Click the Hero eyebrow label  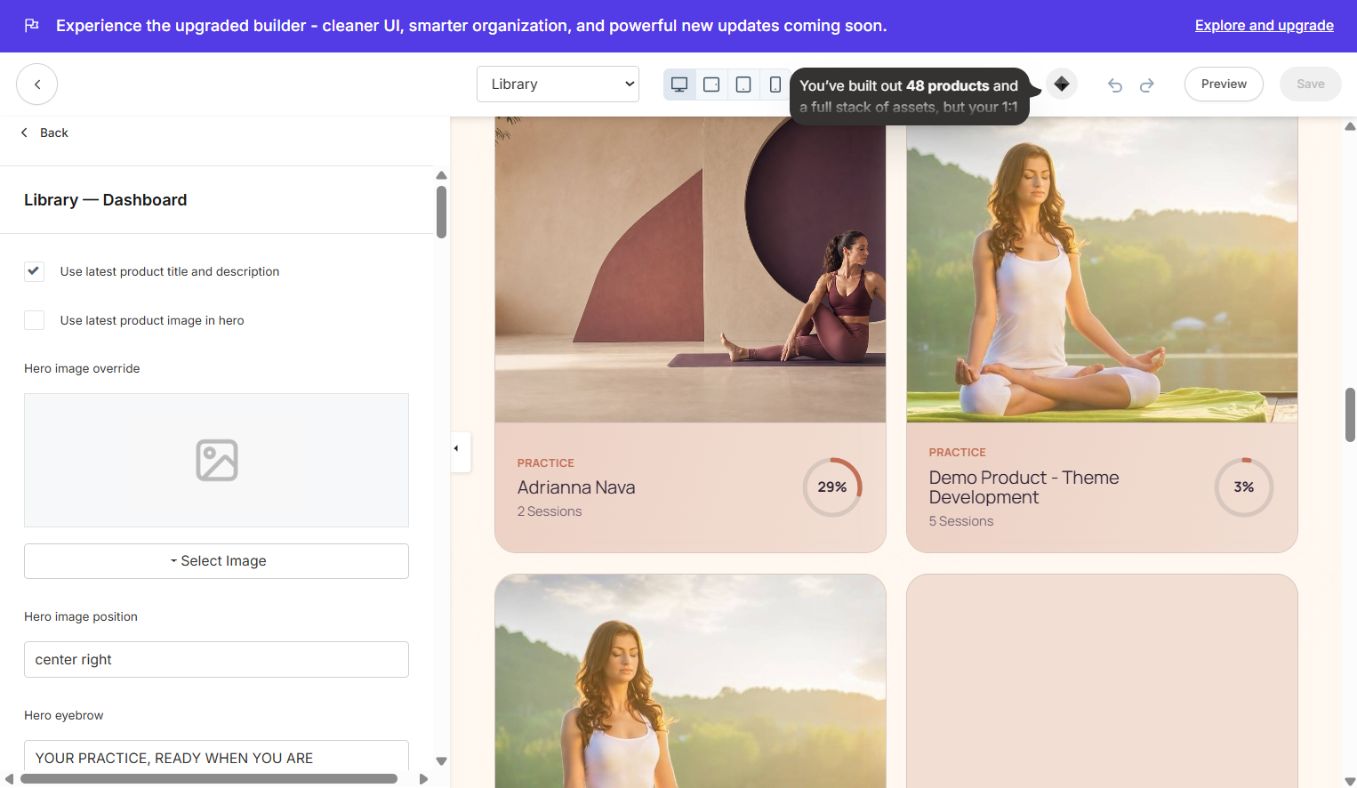(64, 716)
